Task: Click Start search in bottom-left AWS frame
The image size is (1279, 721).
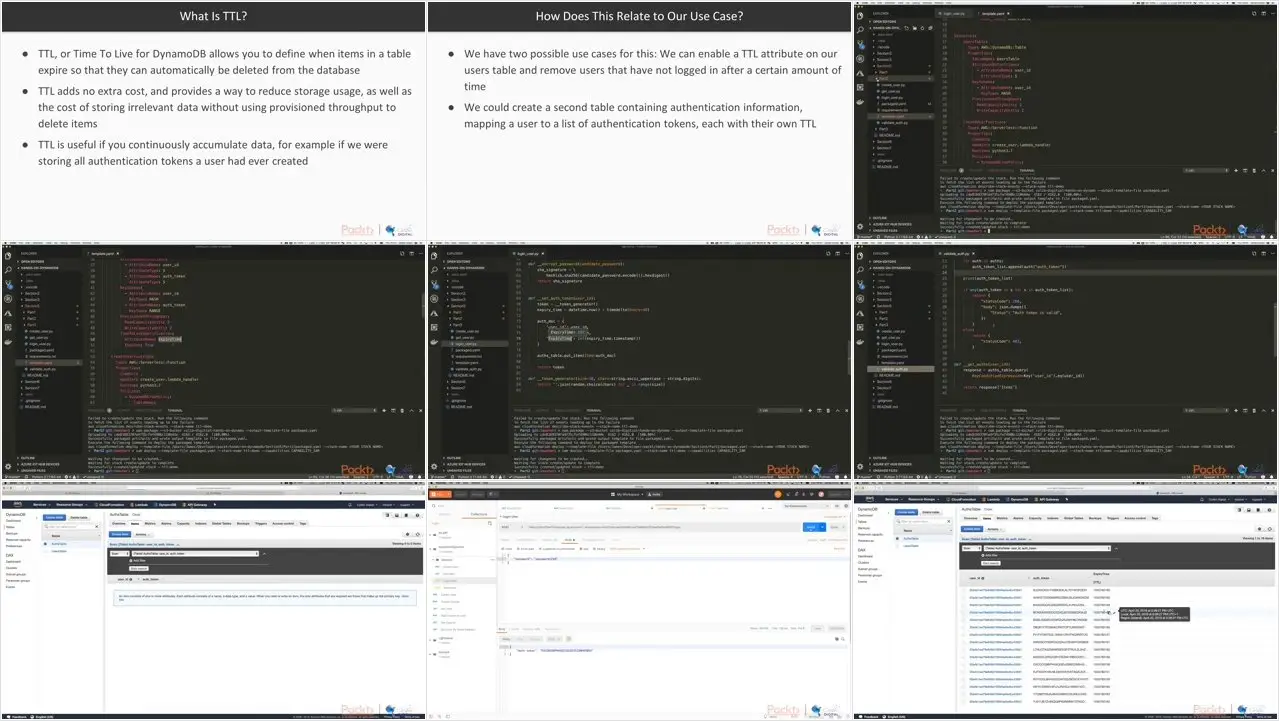Action: pyautogui.click(x=139, y=568)
